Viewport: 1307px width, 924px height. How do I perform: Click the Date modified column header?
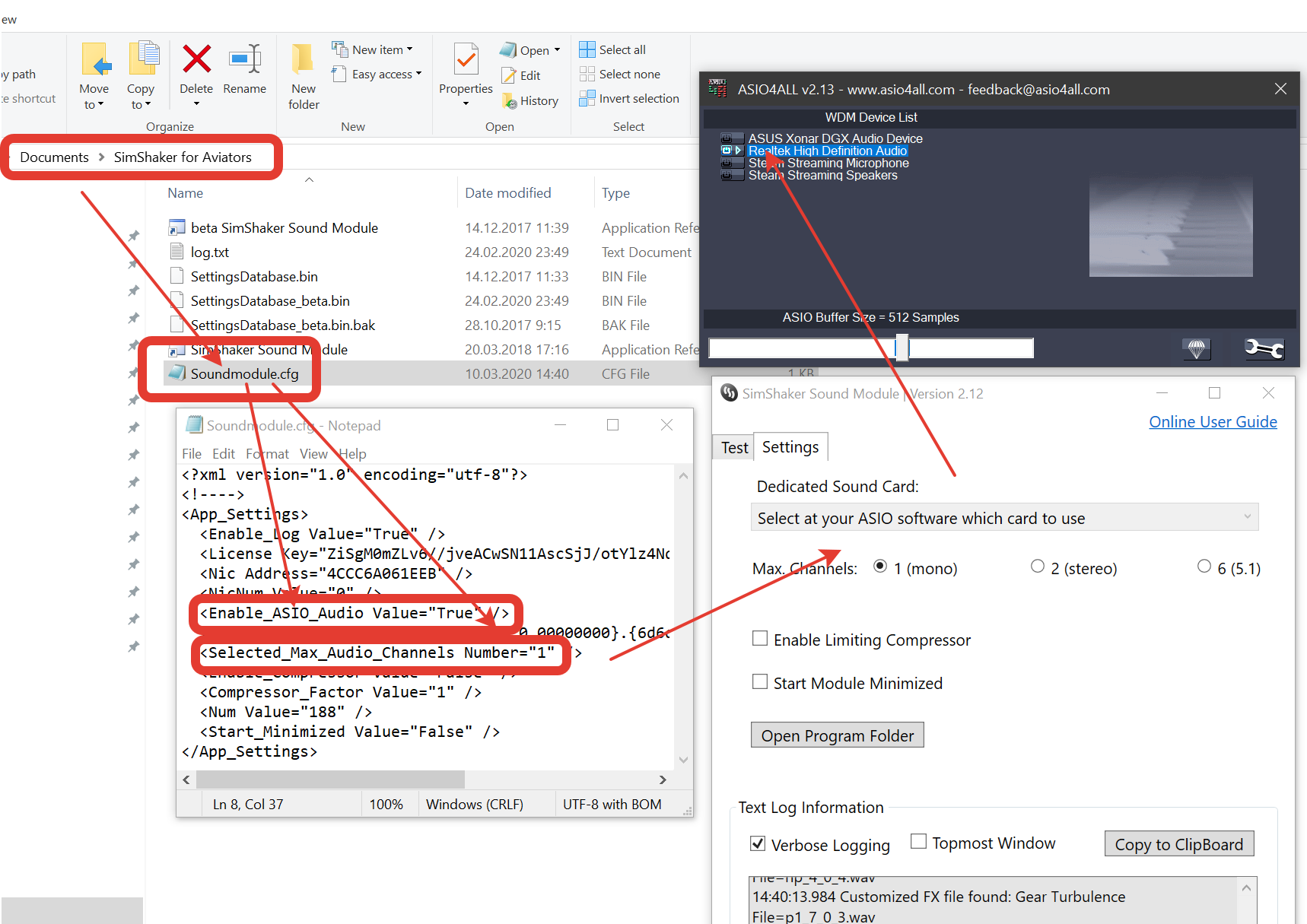[x=508, y=193]
